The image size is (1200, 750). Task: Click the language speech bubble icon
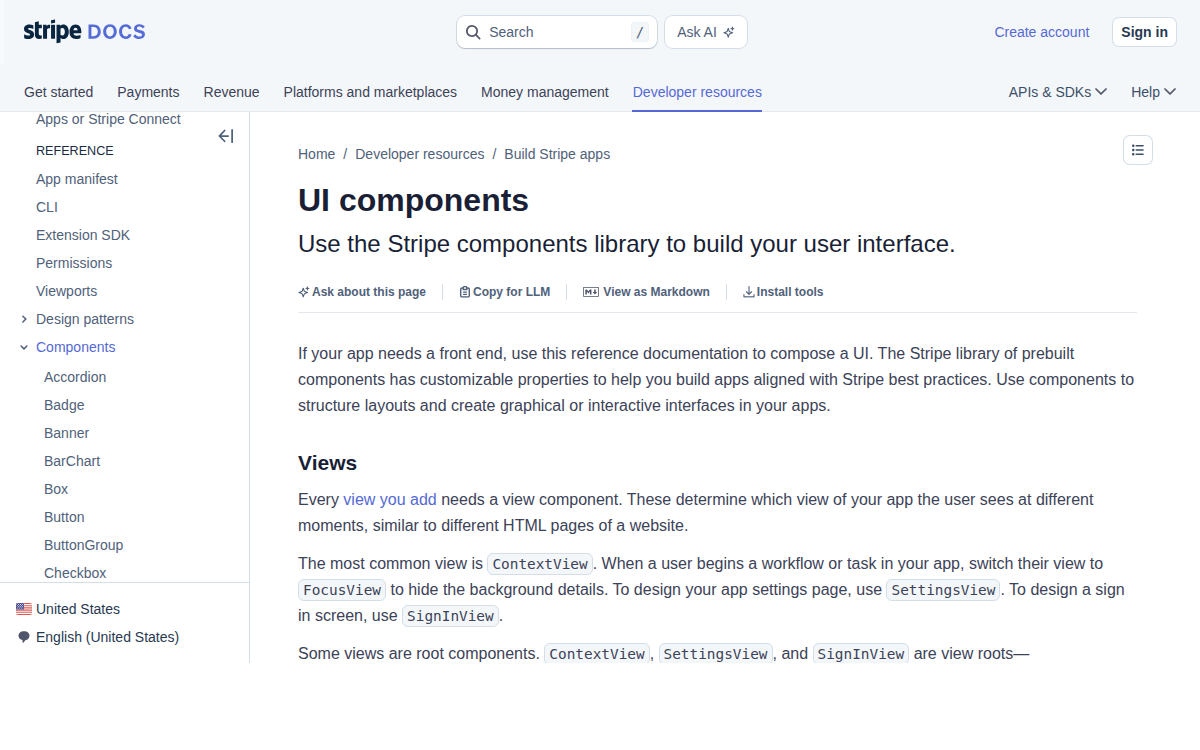pos(24,637)
